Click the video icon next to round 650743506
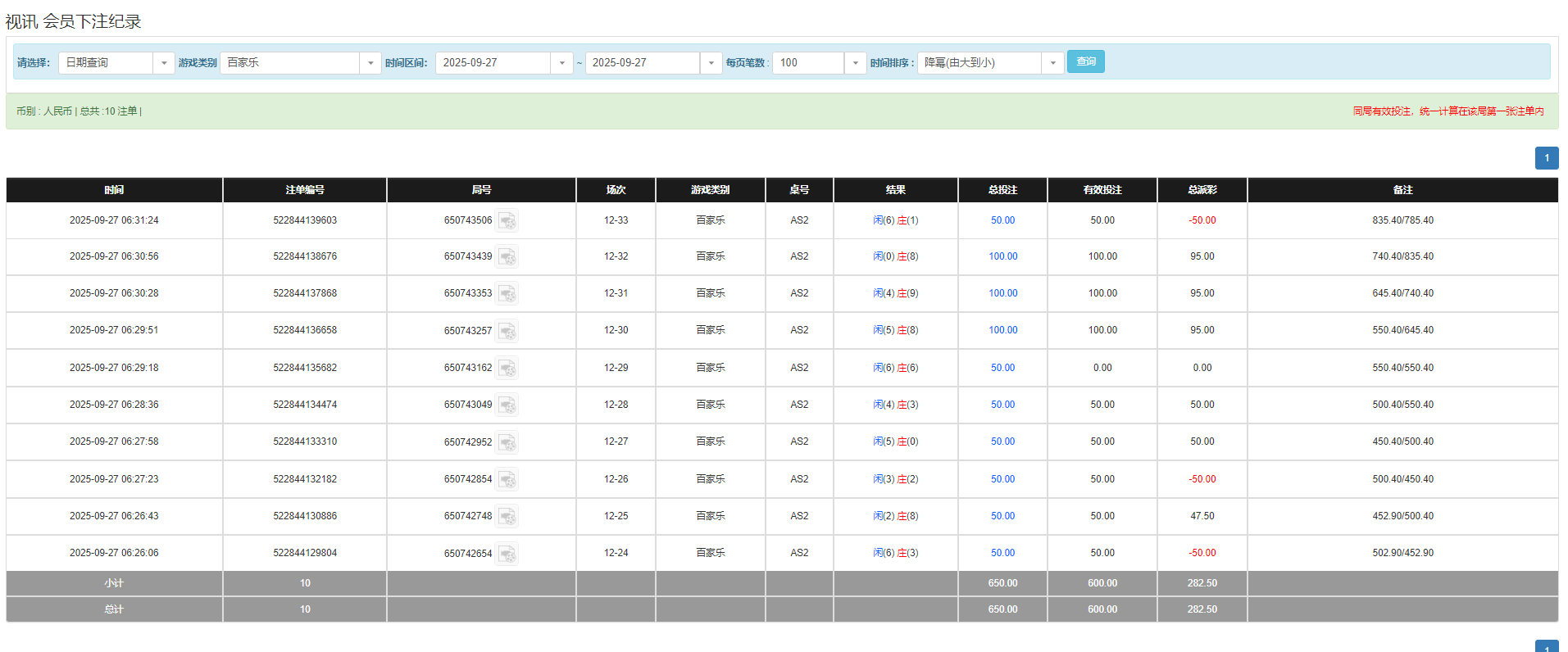Image resolution: width=1568 pixels, height=652 pixels. (x=507, y=221)
